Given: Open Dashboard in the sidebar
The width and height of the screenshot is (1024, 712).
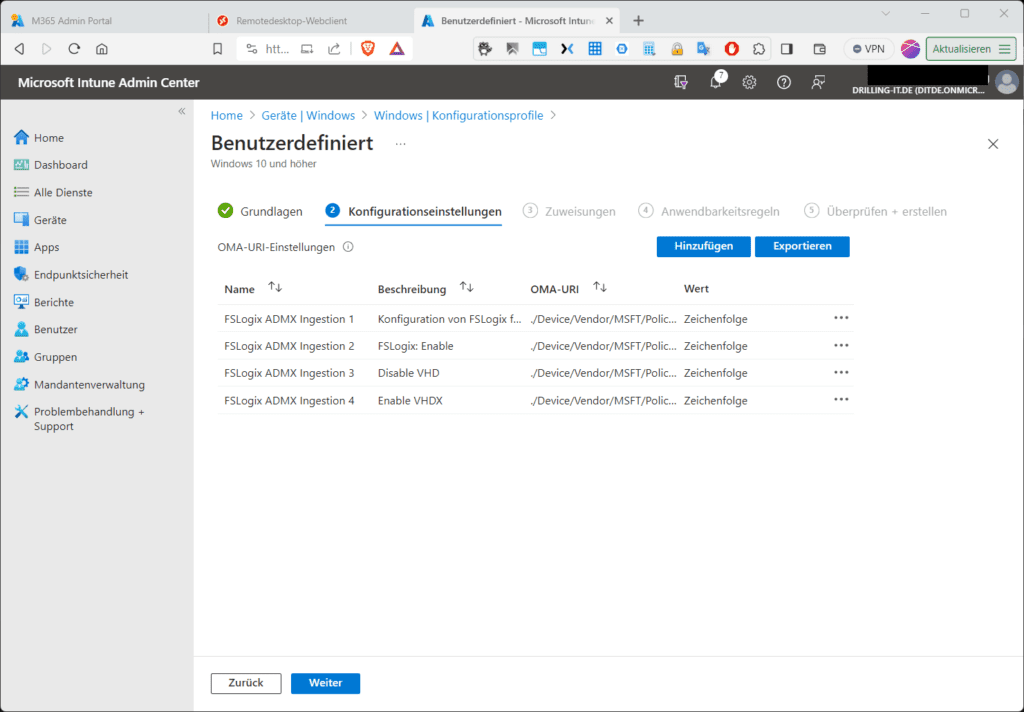Looking at the screenshot, I should [x=51, y=165].
